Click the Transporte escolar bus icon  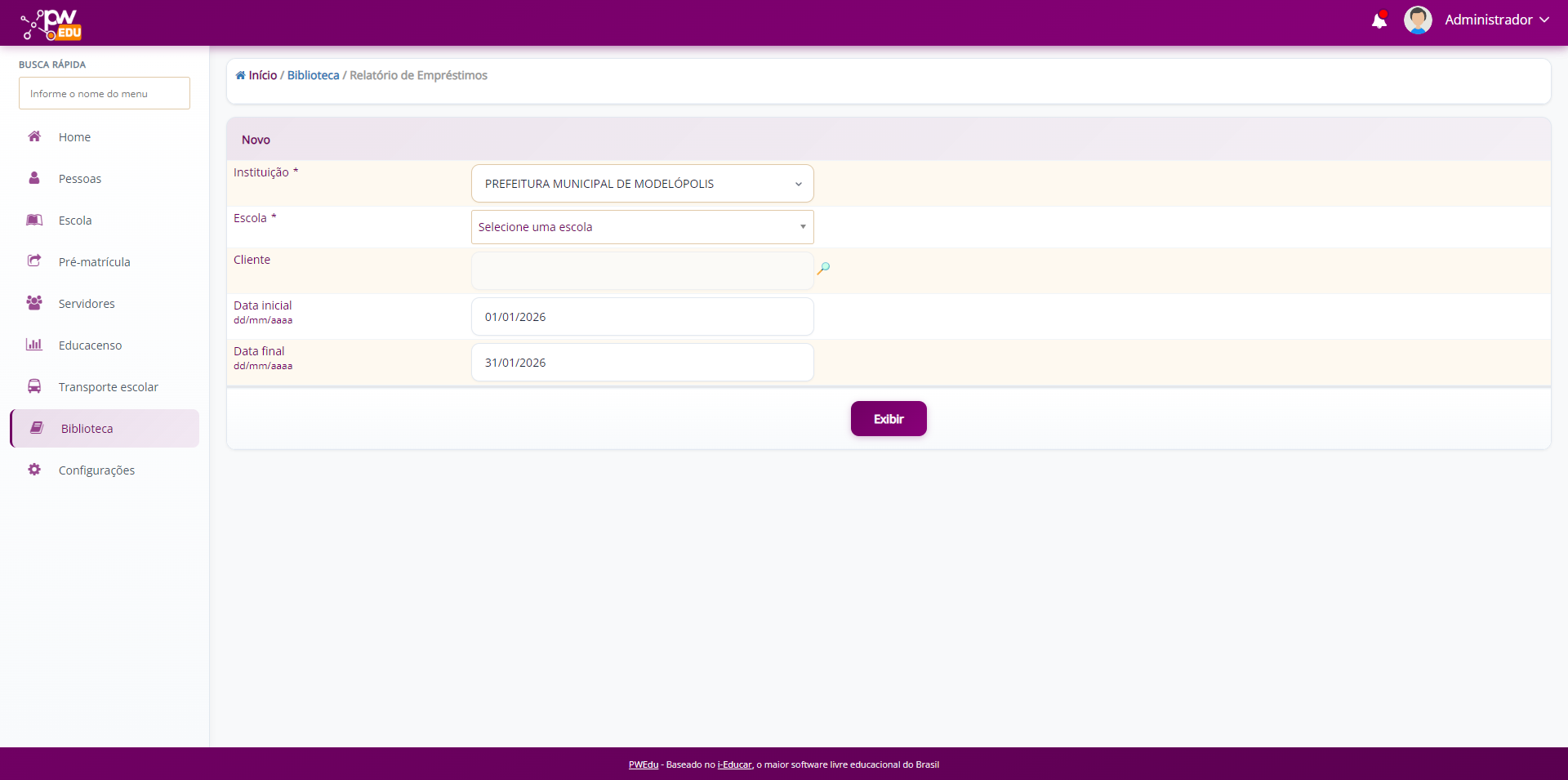34,386
